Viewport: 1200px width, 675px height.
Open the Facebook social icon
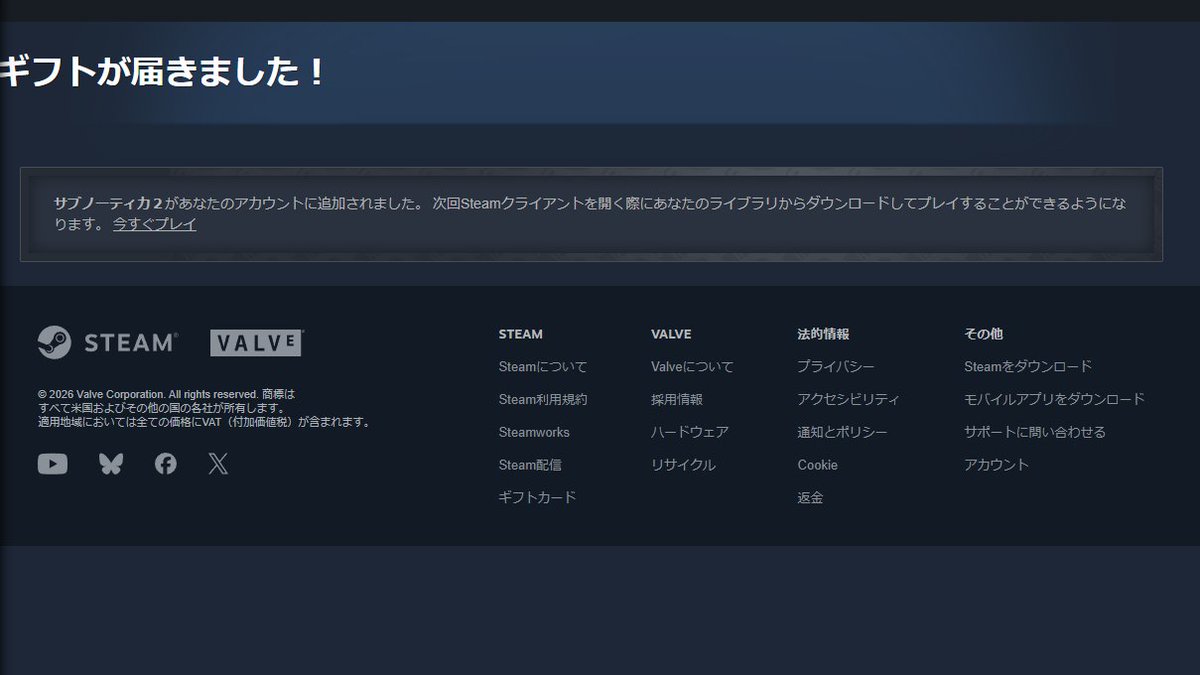coord(166,464)
